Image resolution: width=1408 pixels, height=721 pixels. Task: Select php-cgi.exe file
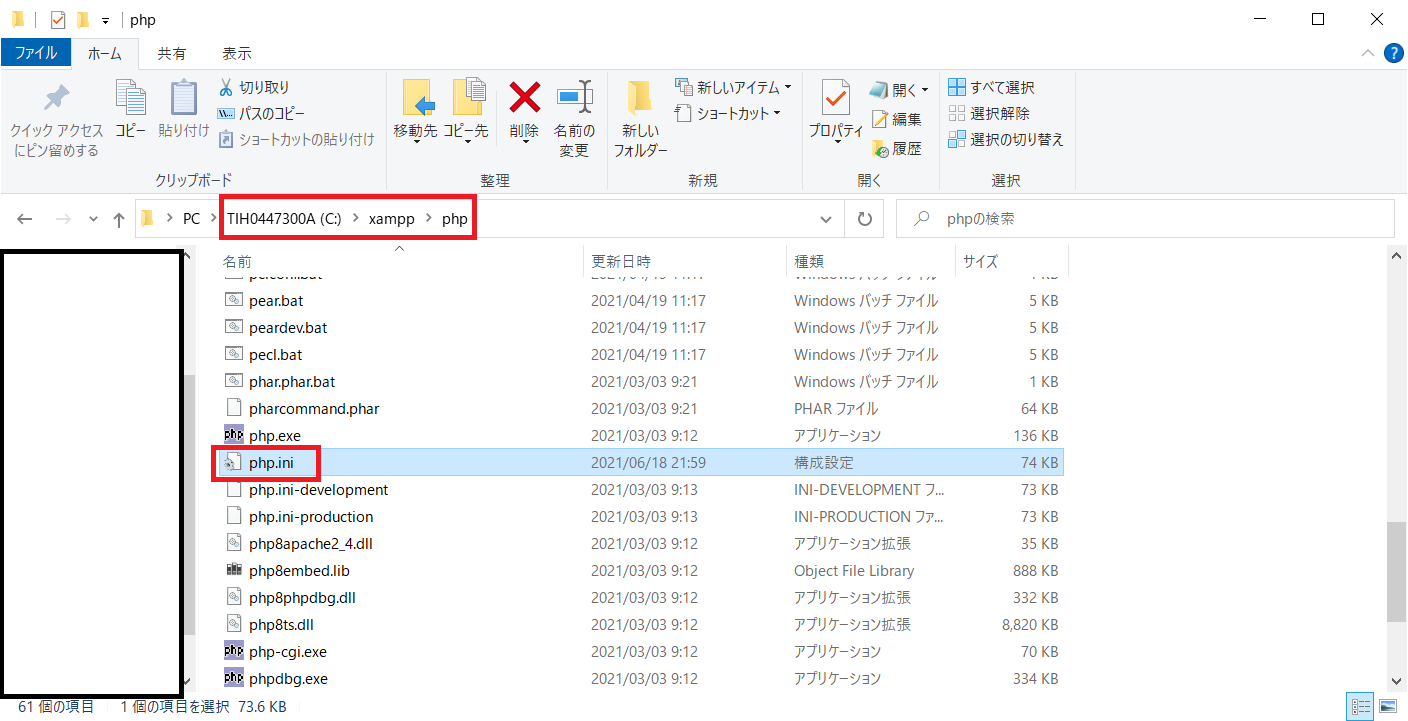pos(640,651)
